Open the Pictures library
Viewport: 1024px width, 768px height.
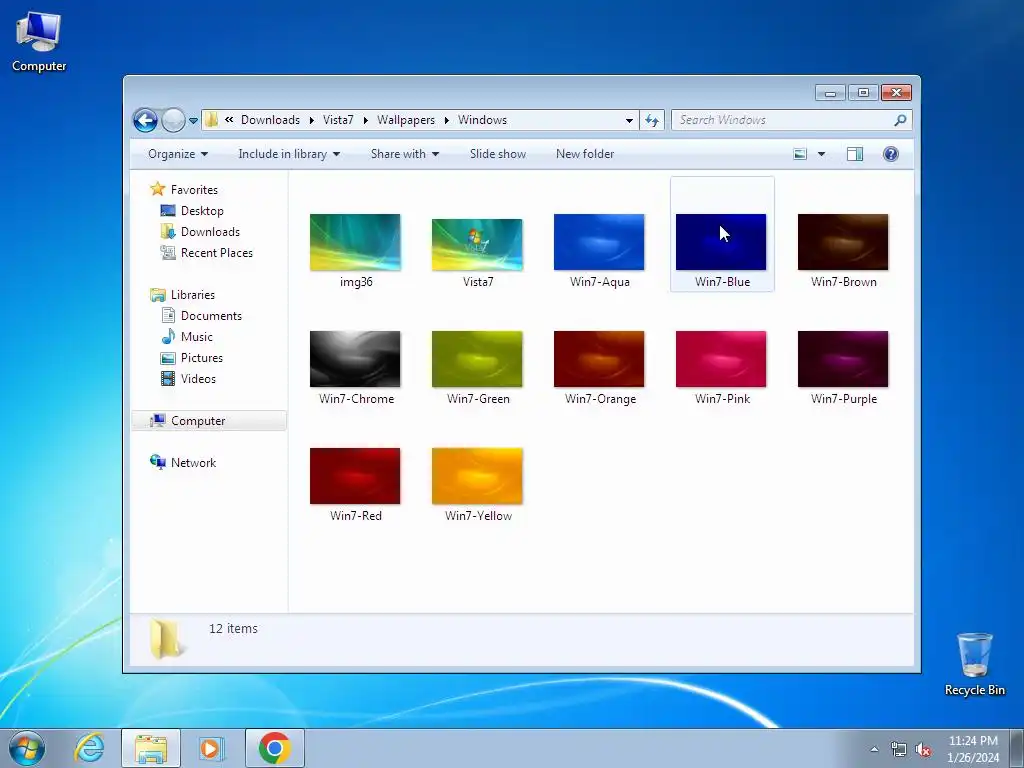tap(202, 358)
